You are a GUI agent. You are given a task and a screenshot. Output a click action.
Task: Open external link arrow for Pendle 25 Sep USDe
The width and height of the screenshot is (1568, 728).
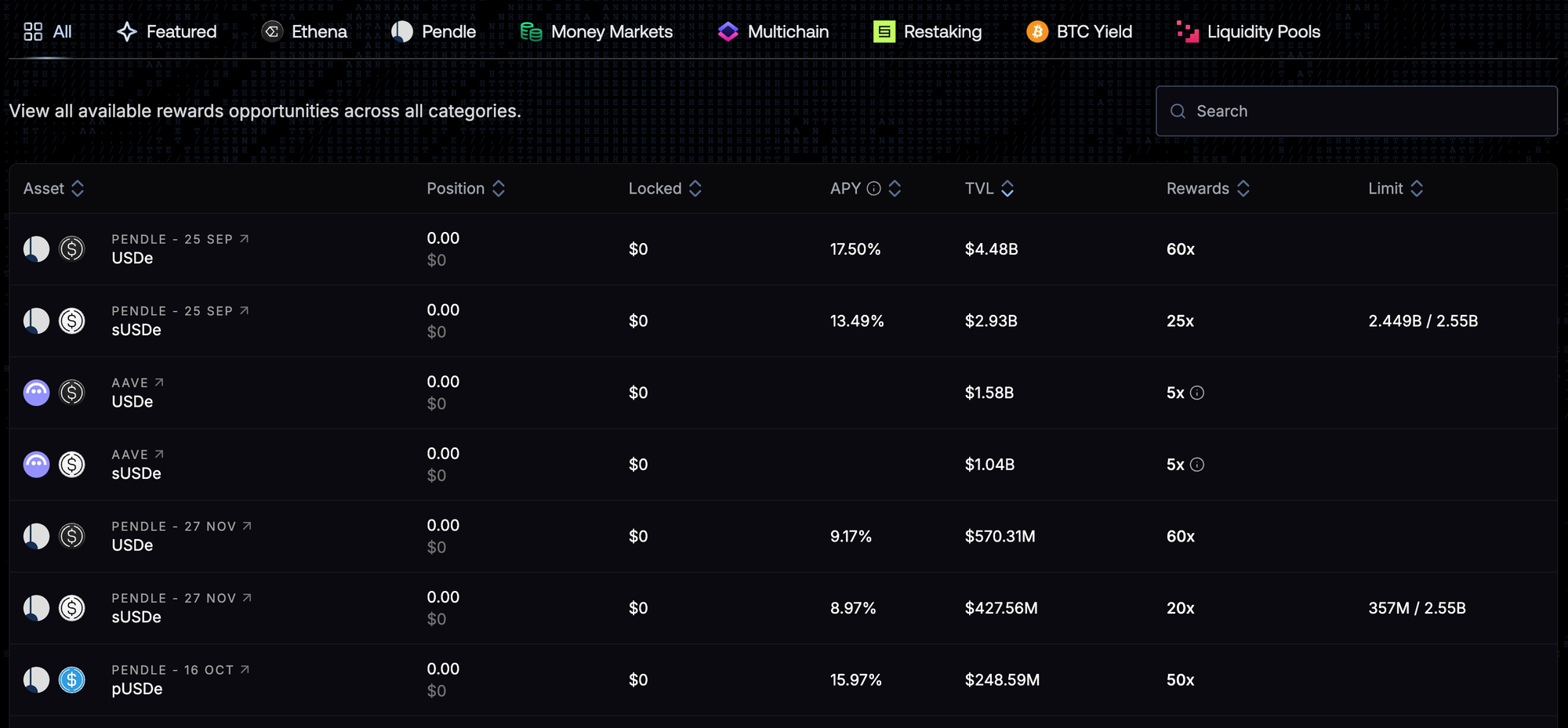coord(245,239)
